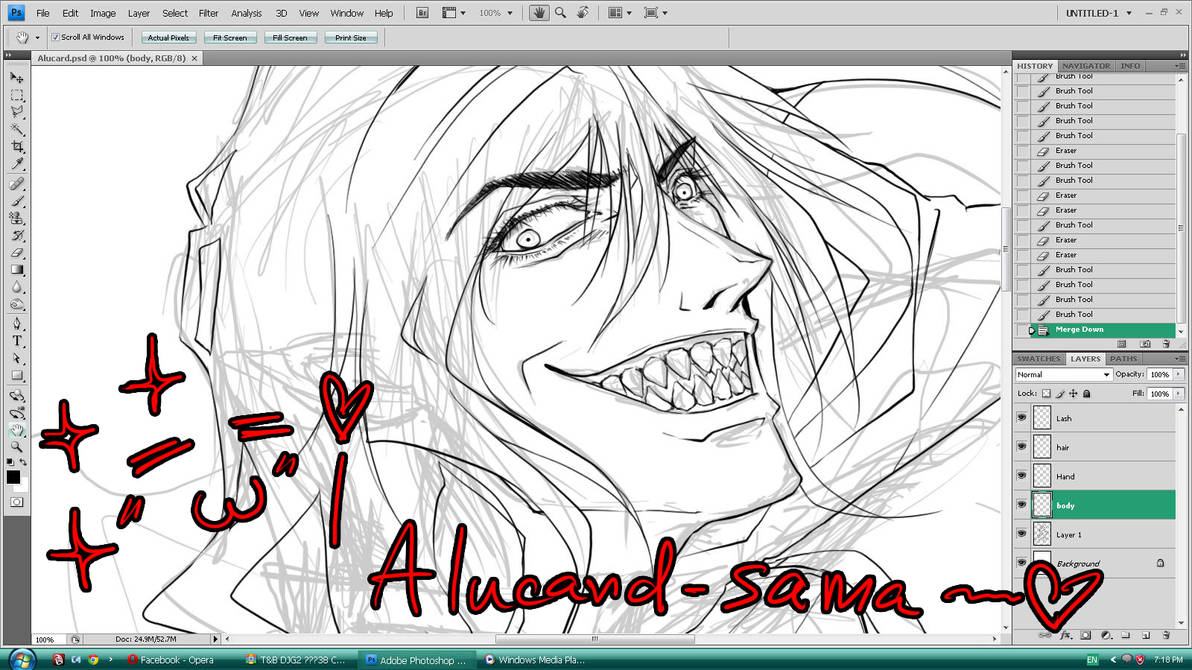Click the Zoom tool in the application bar
Image resolution: width=1192 pixels, height=670 pixels.
[x=561, y=13]
